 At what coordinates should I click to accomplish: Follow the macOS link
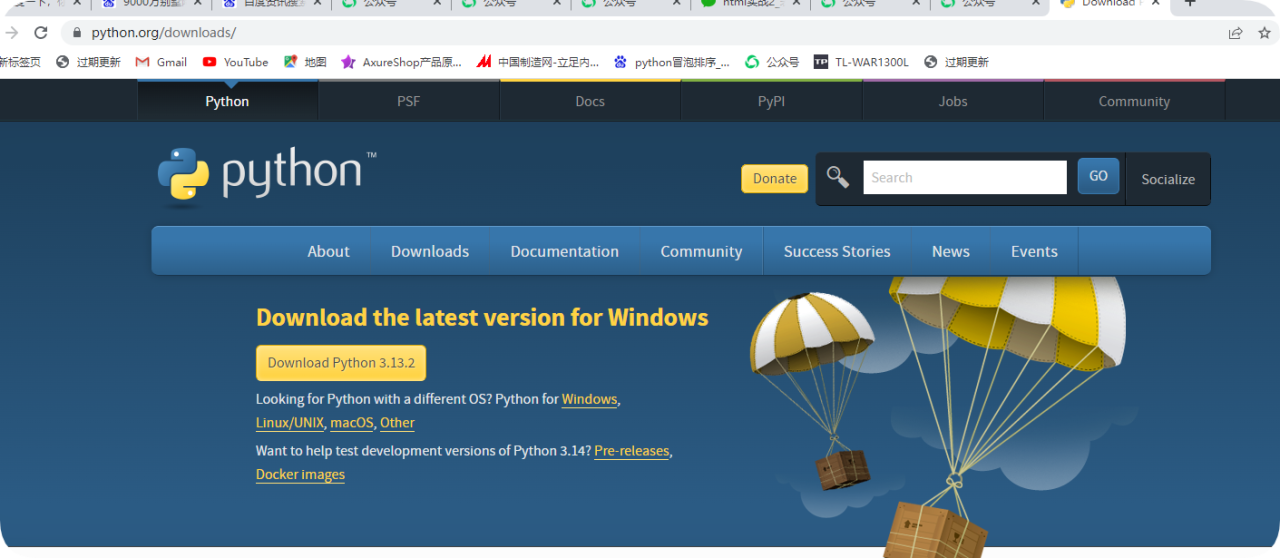[x=352, y=423]
